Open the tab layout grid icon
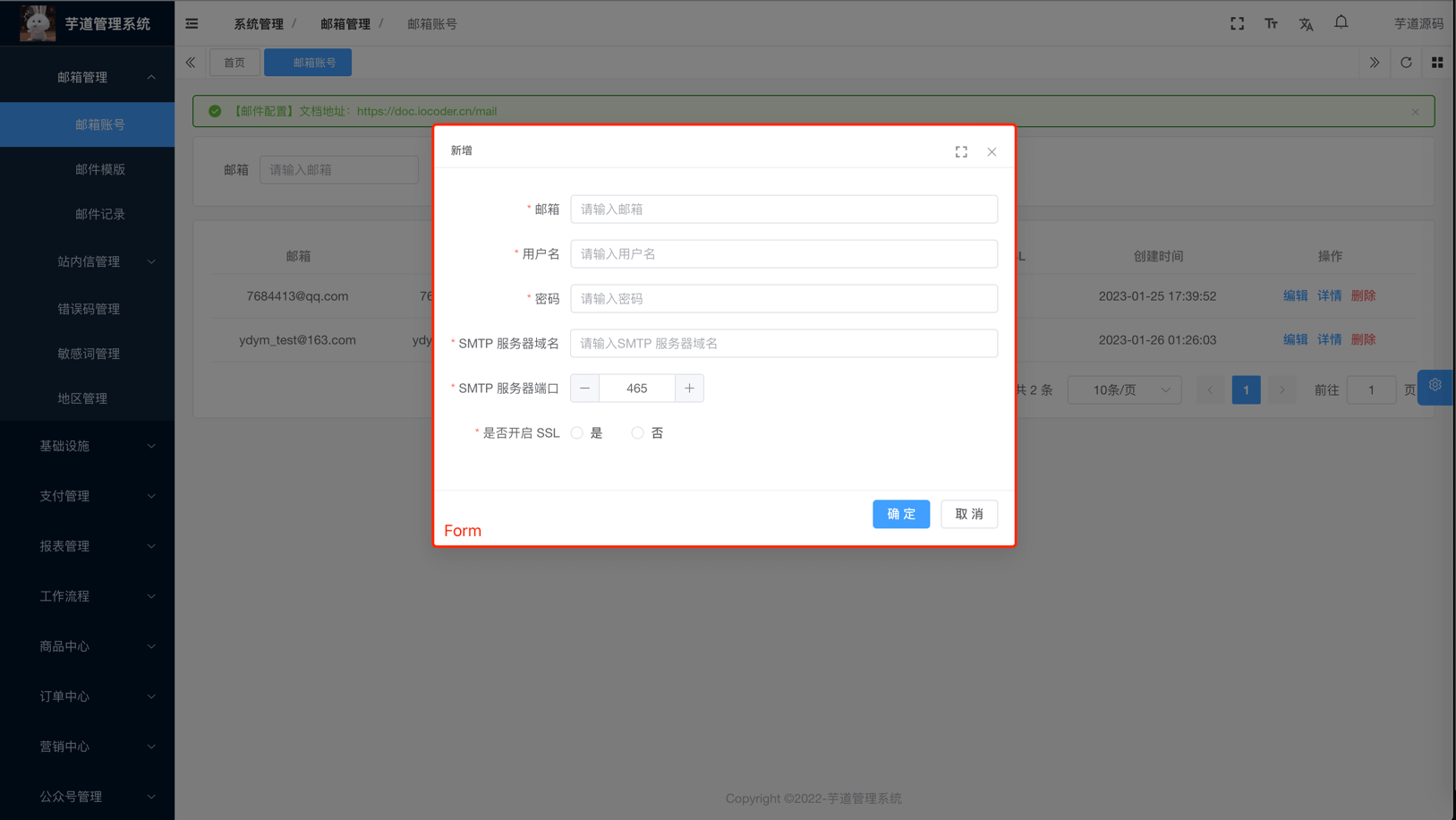This screenshot has width=1456, height=820. 1437,63
